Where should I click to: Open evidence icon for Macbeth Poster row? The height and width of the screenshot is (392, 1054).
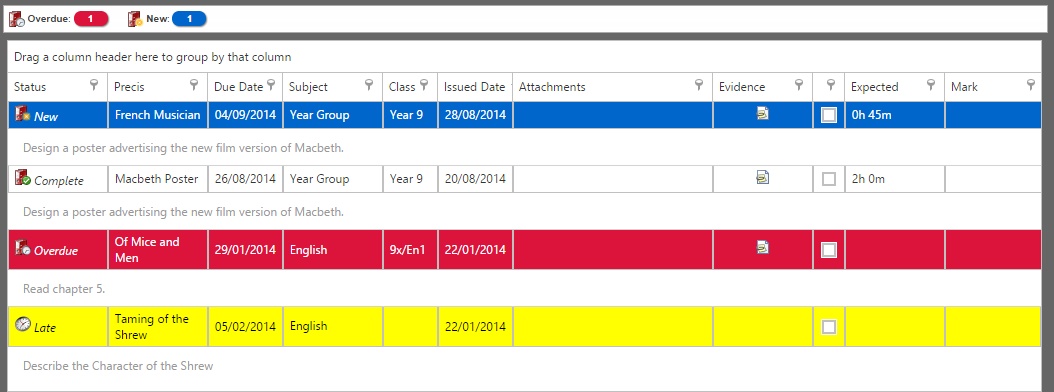(x=762, y=178)
